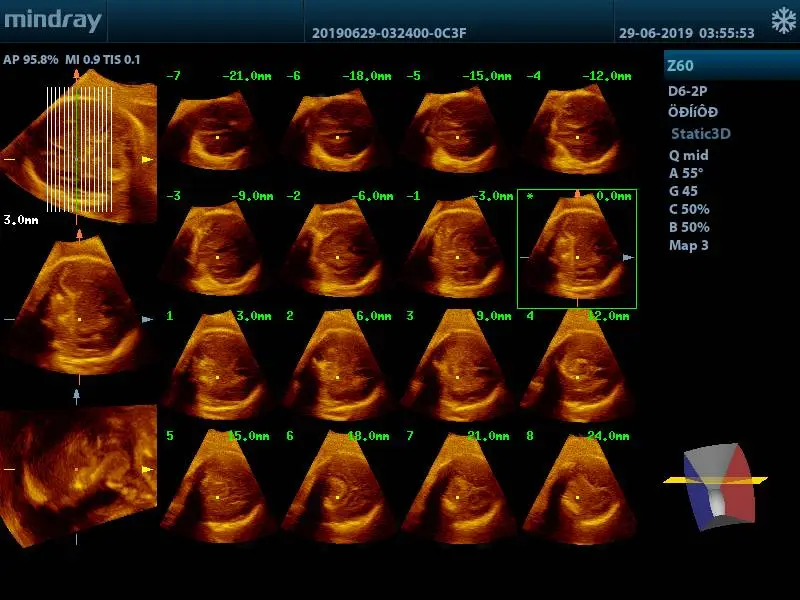The height and width of the screenshot is (600, 800).
Task: Click yellow arrow marker on top-left reference view
Action: 147,159
